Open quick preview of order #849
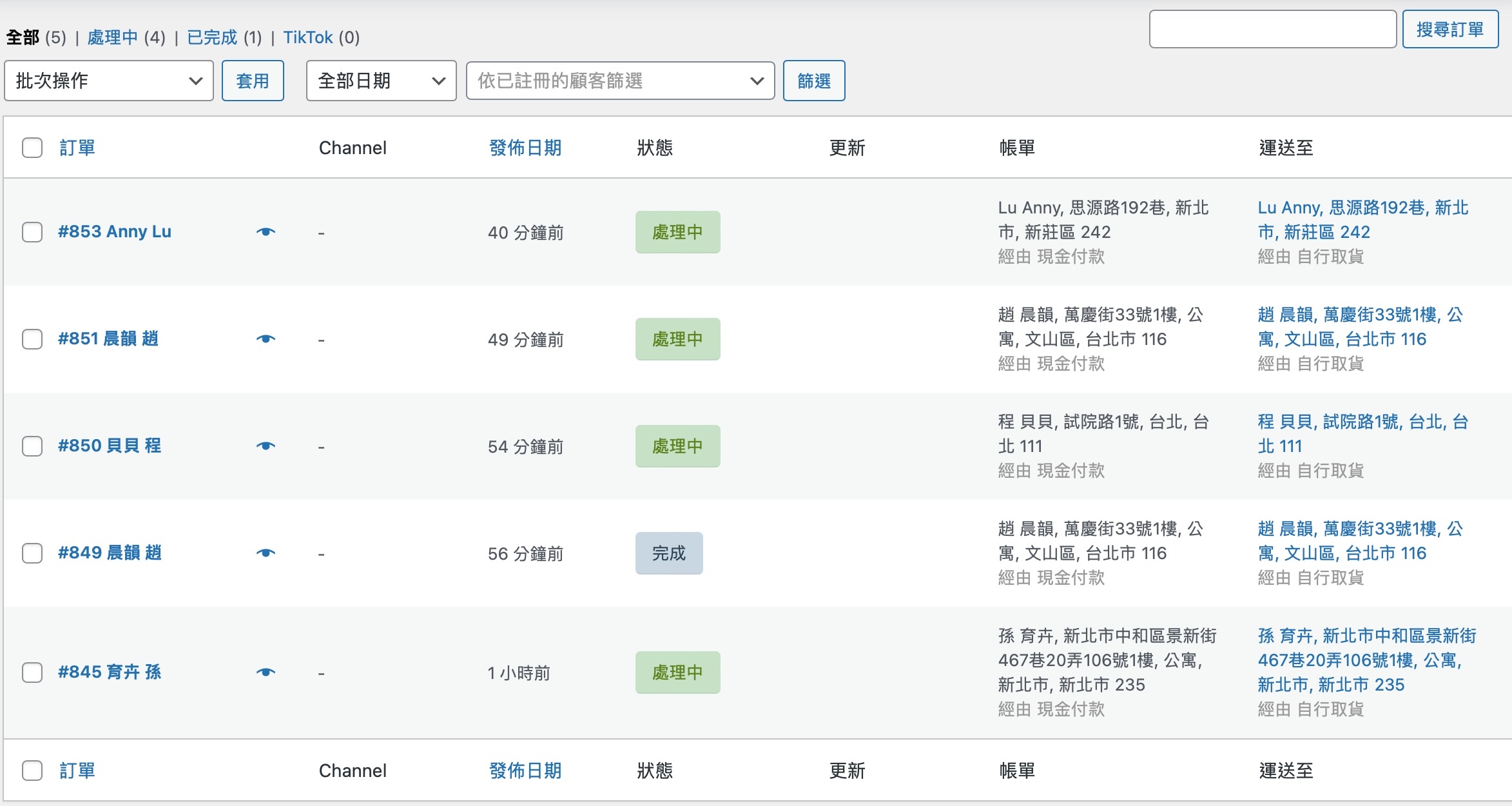Screen dimensions: 1512x806 (266, 553)
